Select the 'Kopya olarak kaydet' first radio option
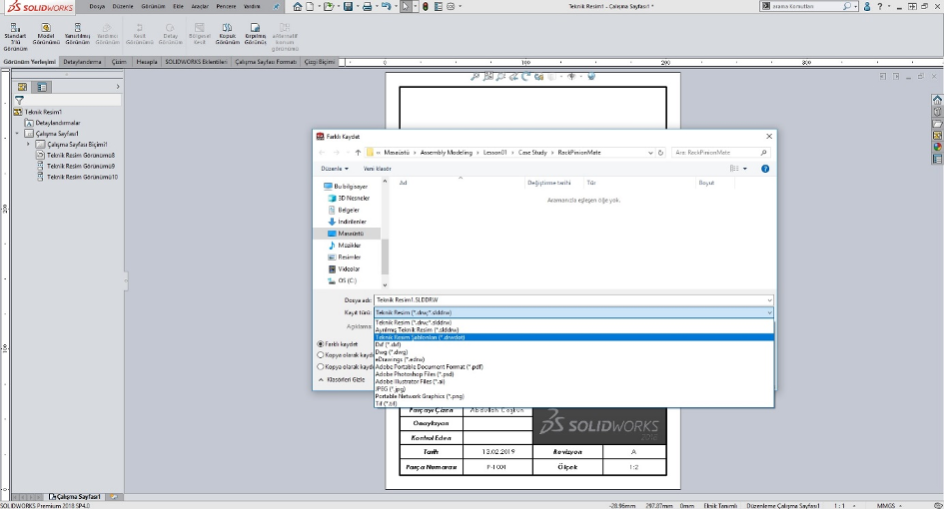 click(320, 354)
